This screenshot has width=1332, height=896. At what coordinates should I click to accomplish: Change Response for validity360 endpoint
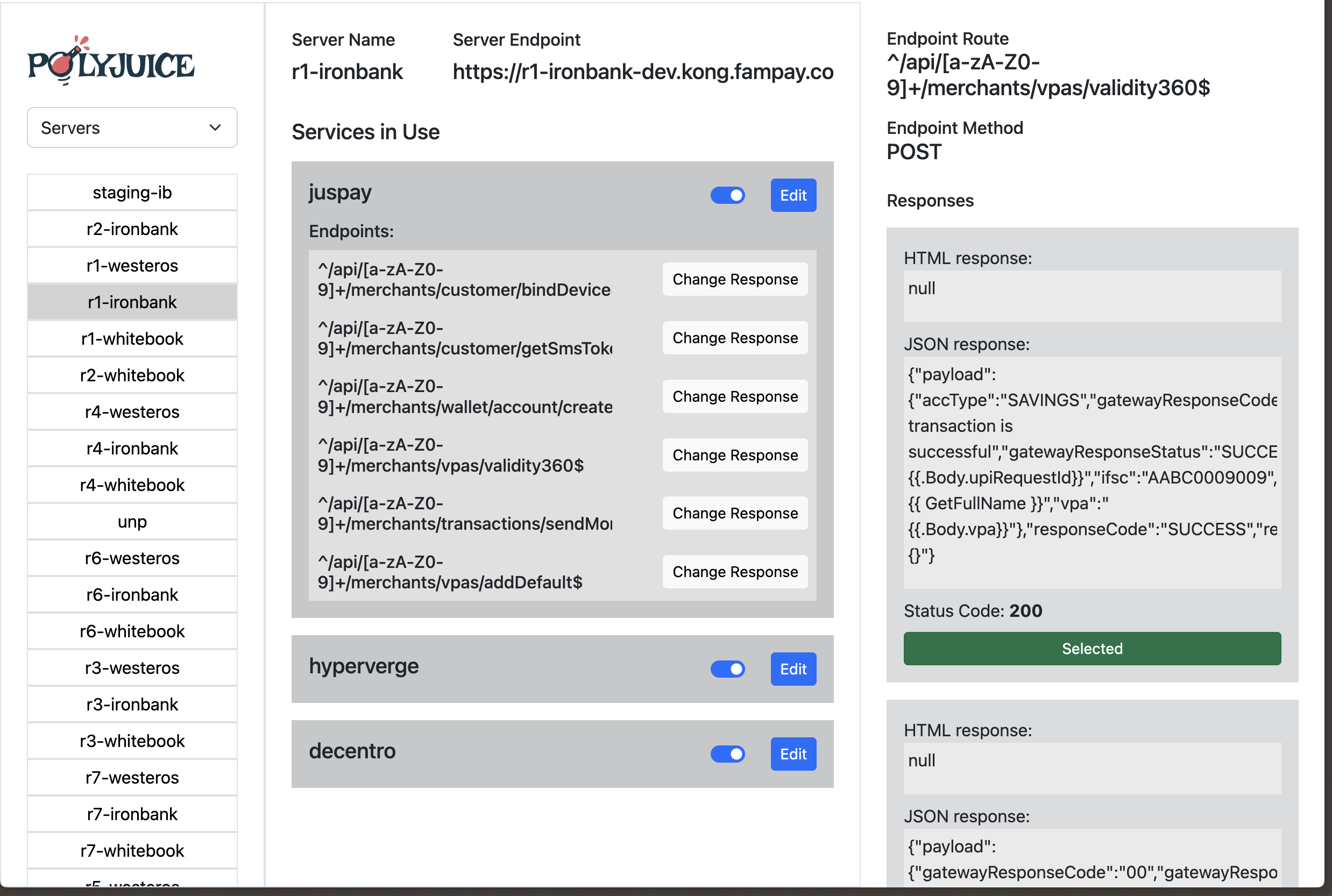(x=735, y=455)
